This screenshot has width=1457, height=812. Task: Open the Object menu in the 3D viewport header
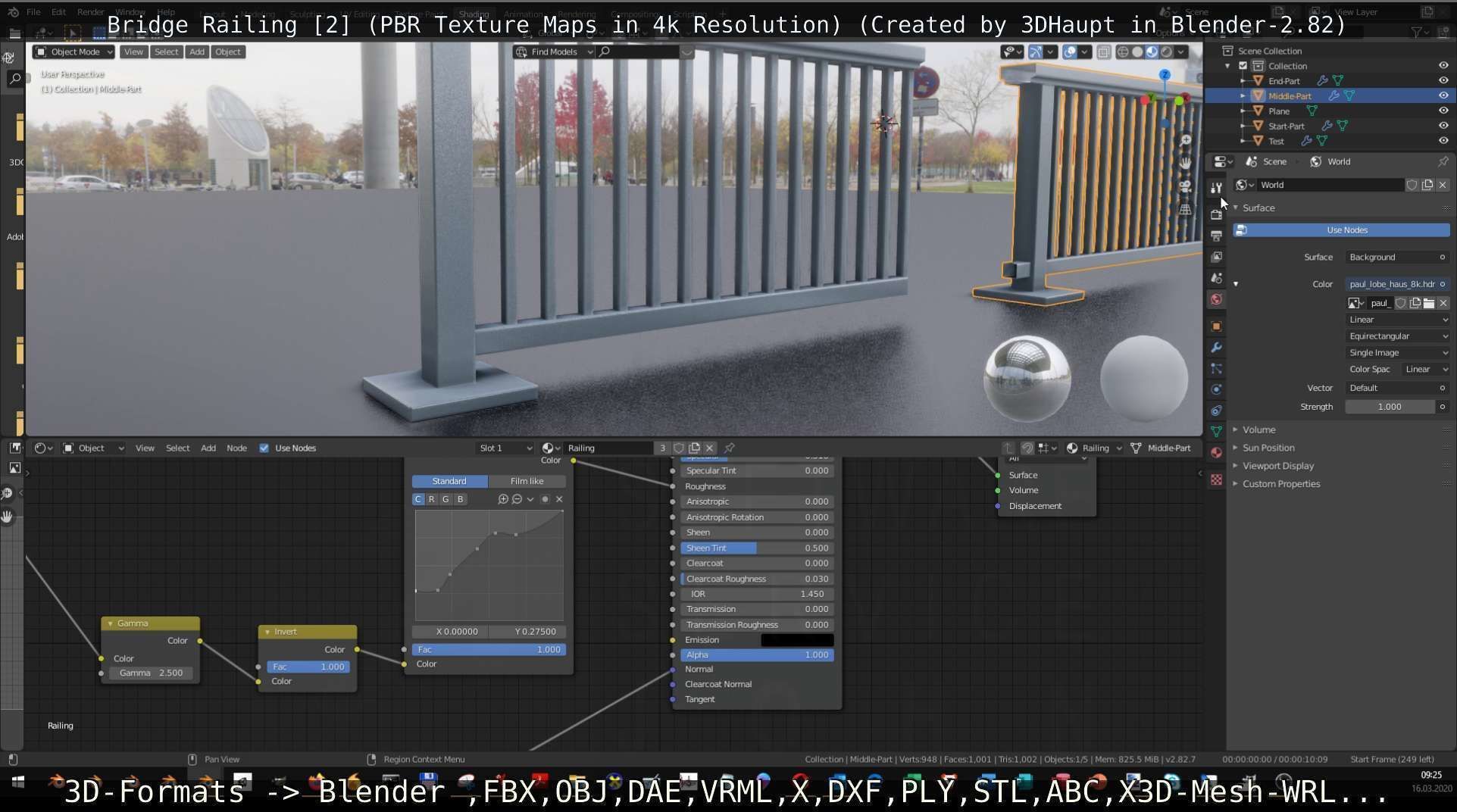click(x=228, y=52)
